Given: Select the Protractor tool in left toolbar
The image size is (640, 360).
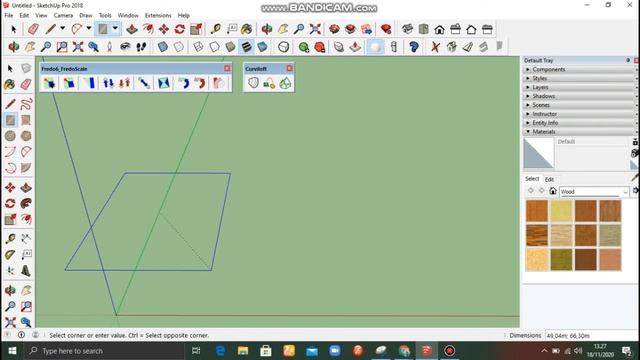Looking at the screenshot, I should [11, 255].
